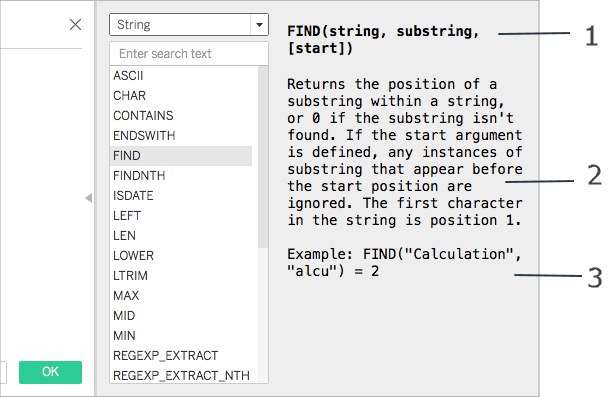Select the LOWER function
This screenshot has height=397, width=611.
tap(133, 256)
